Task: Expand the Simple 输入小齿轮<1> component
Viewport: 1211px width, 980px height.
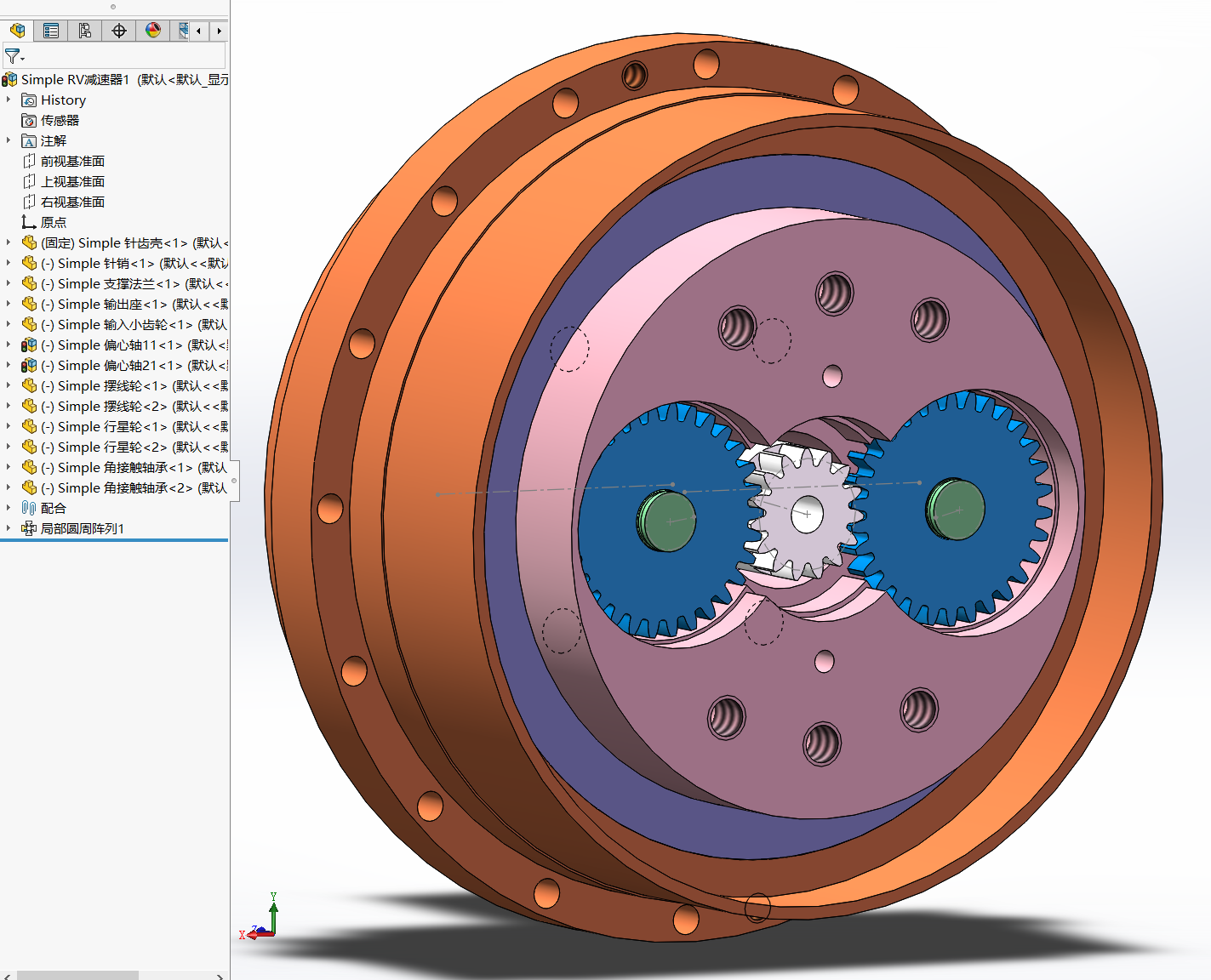Action: pyautogui.click(x=9, y=324)
